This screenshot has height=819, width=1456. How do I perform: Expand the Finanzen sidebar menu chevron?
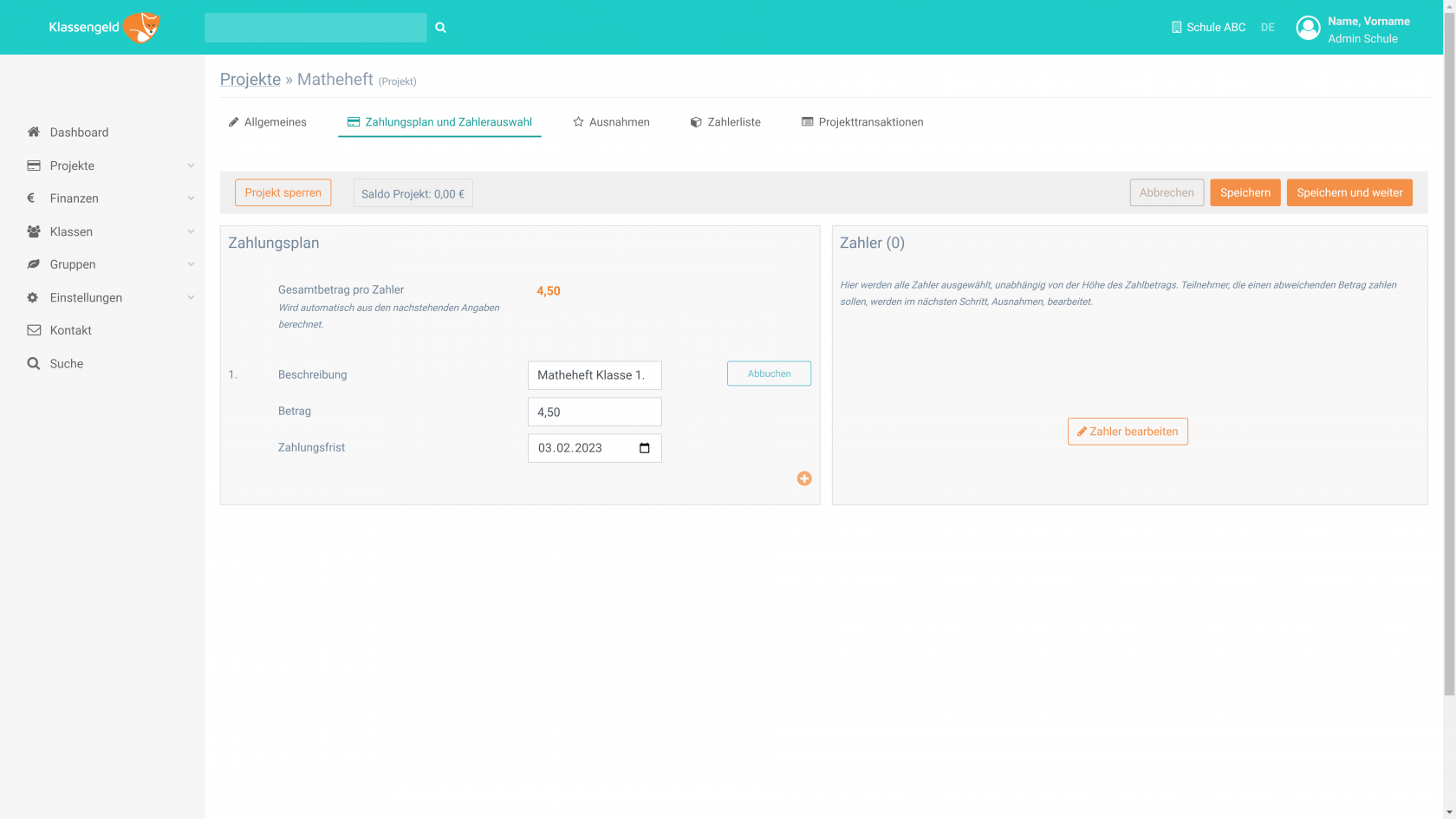coord(191,198)
